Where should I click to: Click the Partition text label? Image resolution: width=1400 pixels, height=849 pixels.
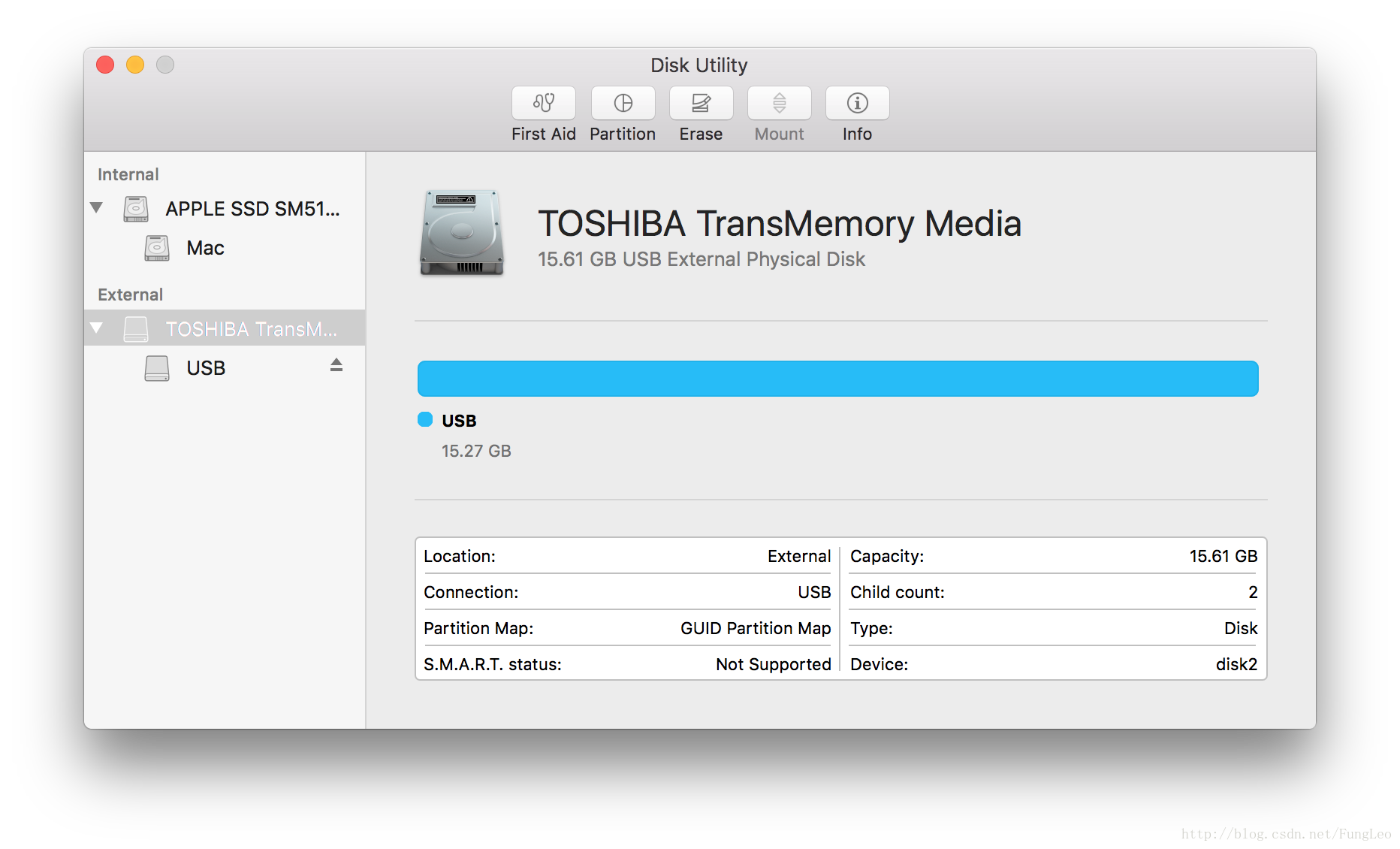623,134
